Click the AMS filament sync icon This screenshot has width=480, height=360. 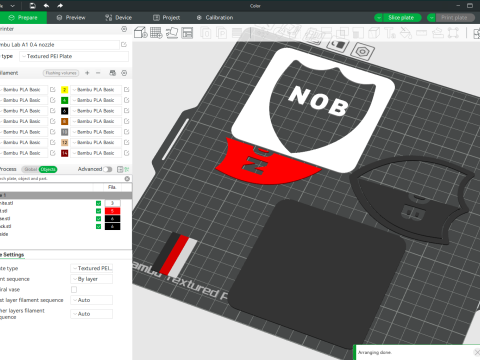pyautogui.click(x=113, y=73)
